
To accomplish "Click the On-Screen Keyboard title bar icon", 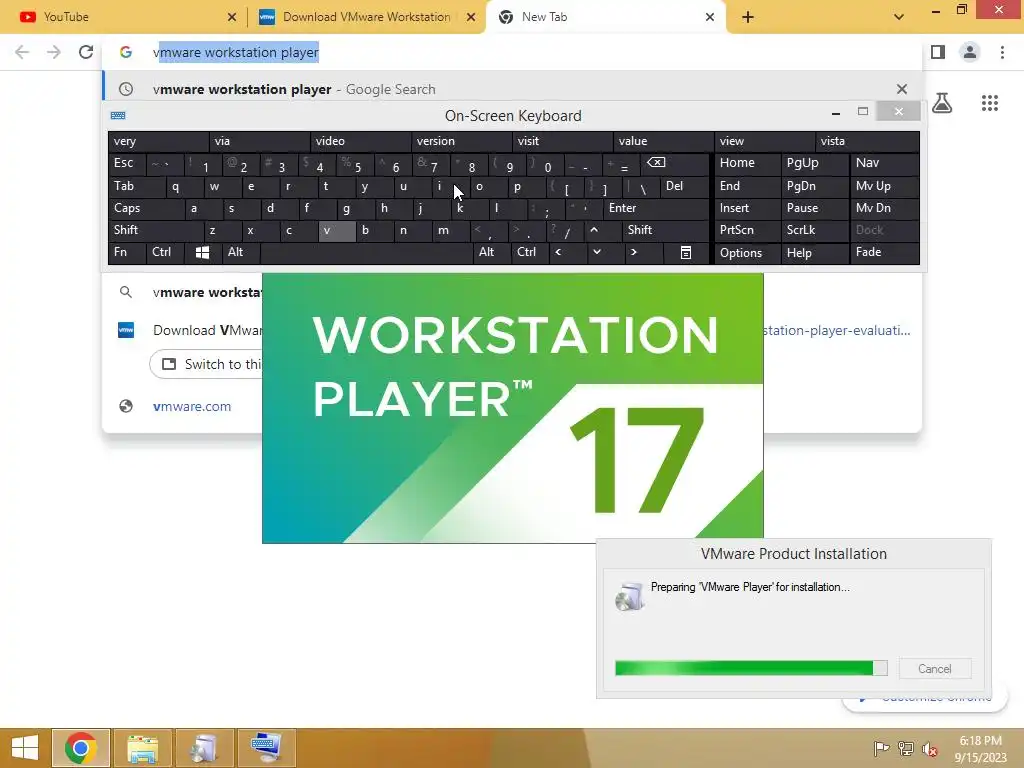I will point(118,116).
